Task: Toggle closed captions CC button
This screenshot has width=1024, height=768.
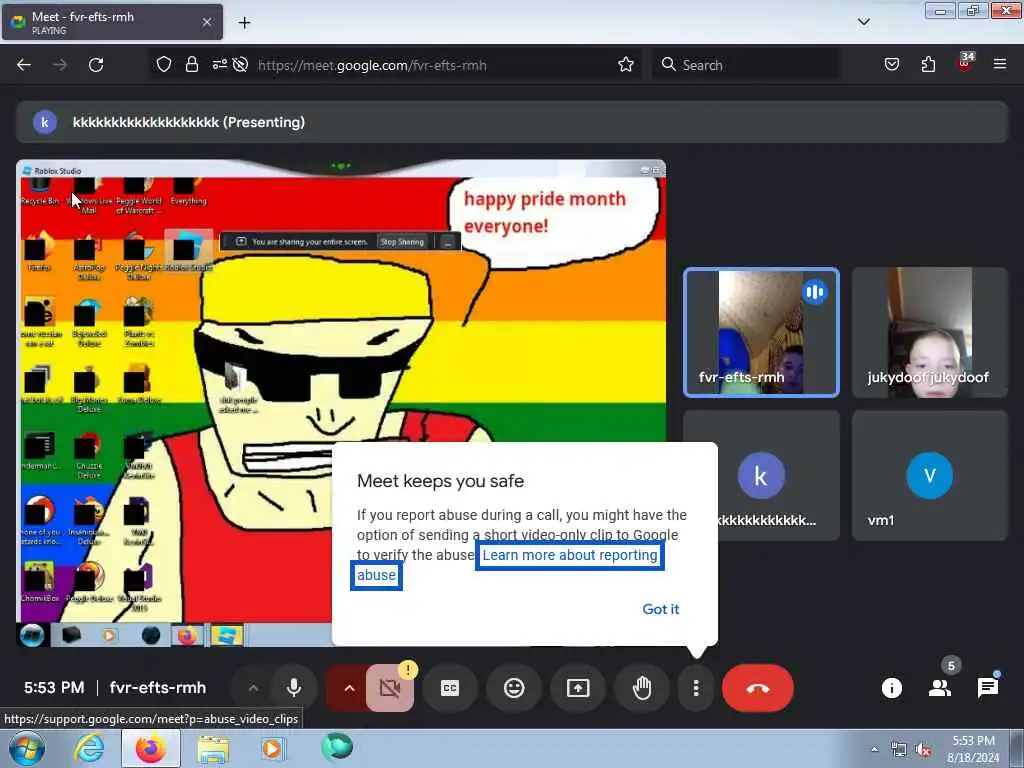Action: tap(450, 688)
